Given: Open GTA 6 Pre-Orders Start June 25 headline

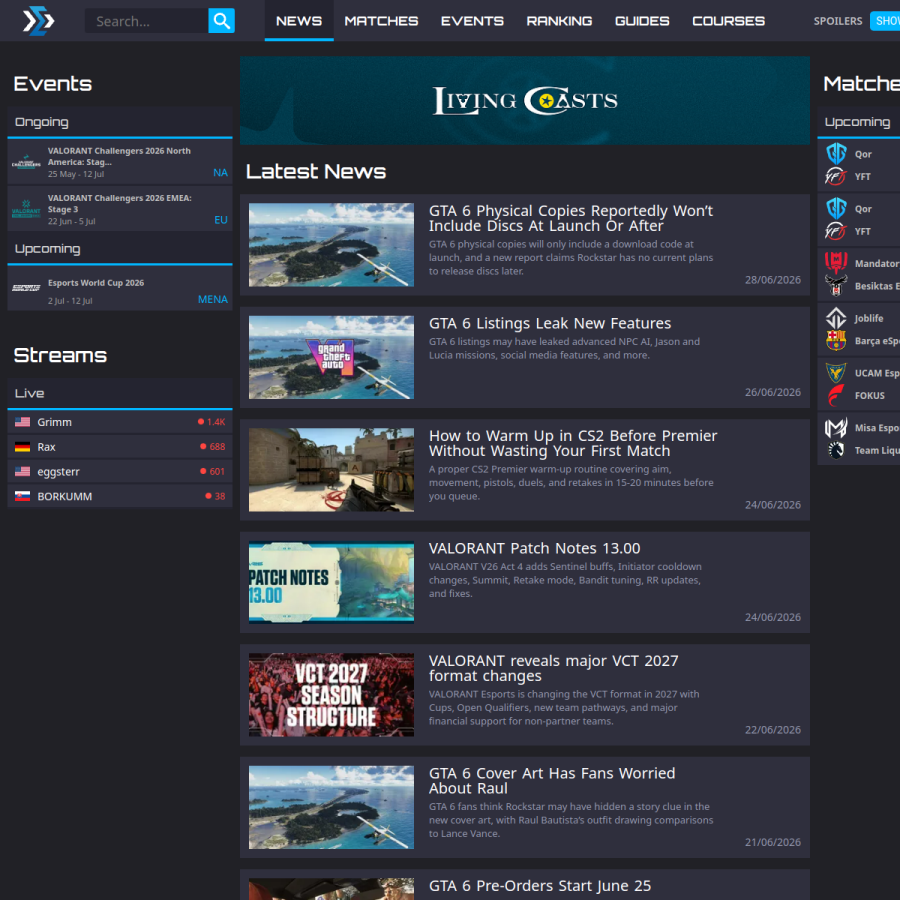Looking at the screenshot, I should (540, 886).
